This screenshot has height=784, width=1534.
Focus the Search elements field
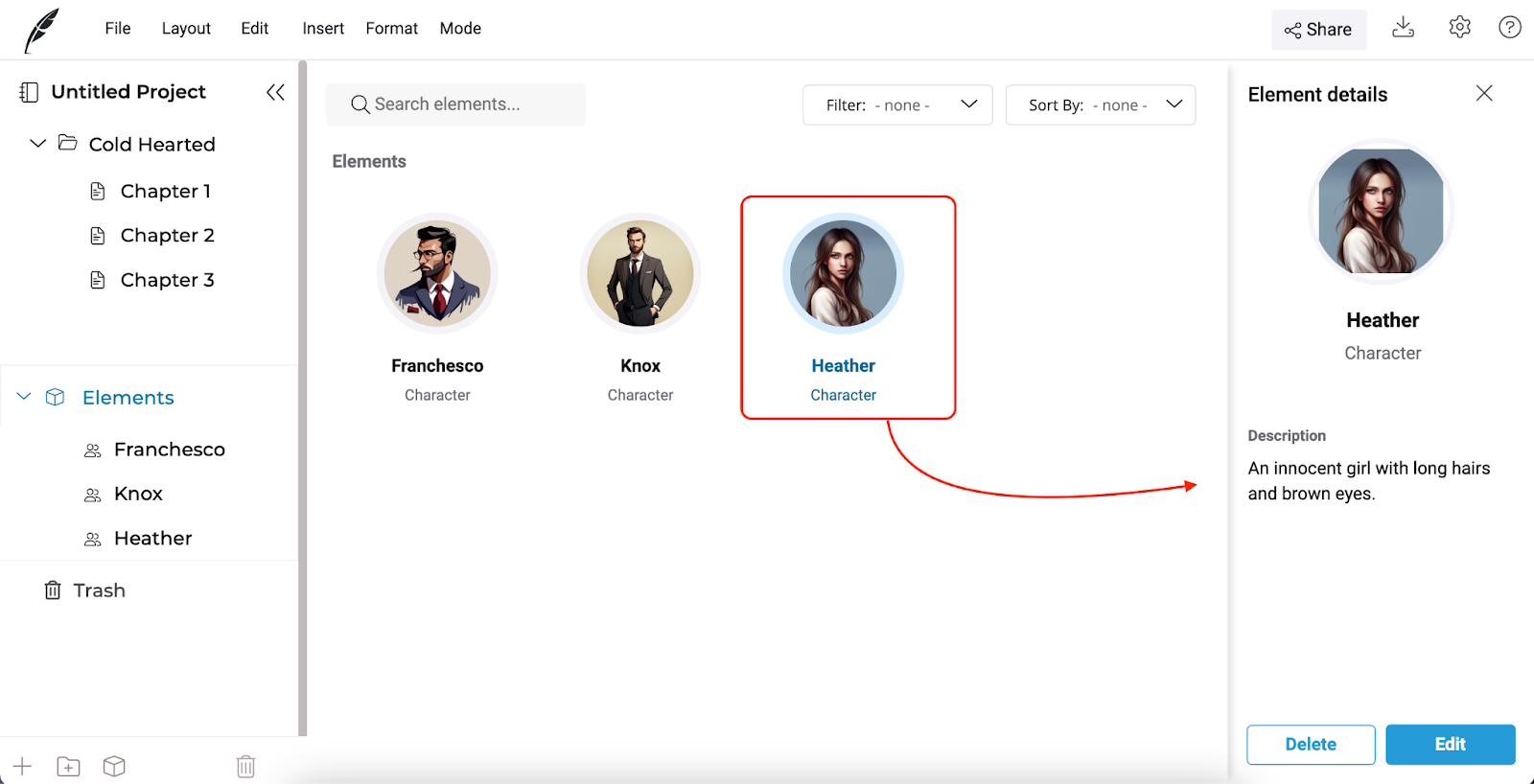click(x=455, y=104)
